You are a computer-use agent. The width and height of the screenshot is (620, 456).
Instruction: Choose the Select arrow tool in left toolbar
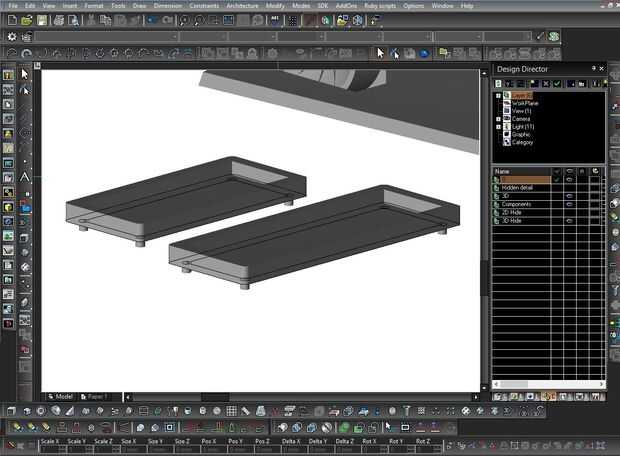click(x=25, y=74)
